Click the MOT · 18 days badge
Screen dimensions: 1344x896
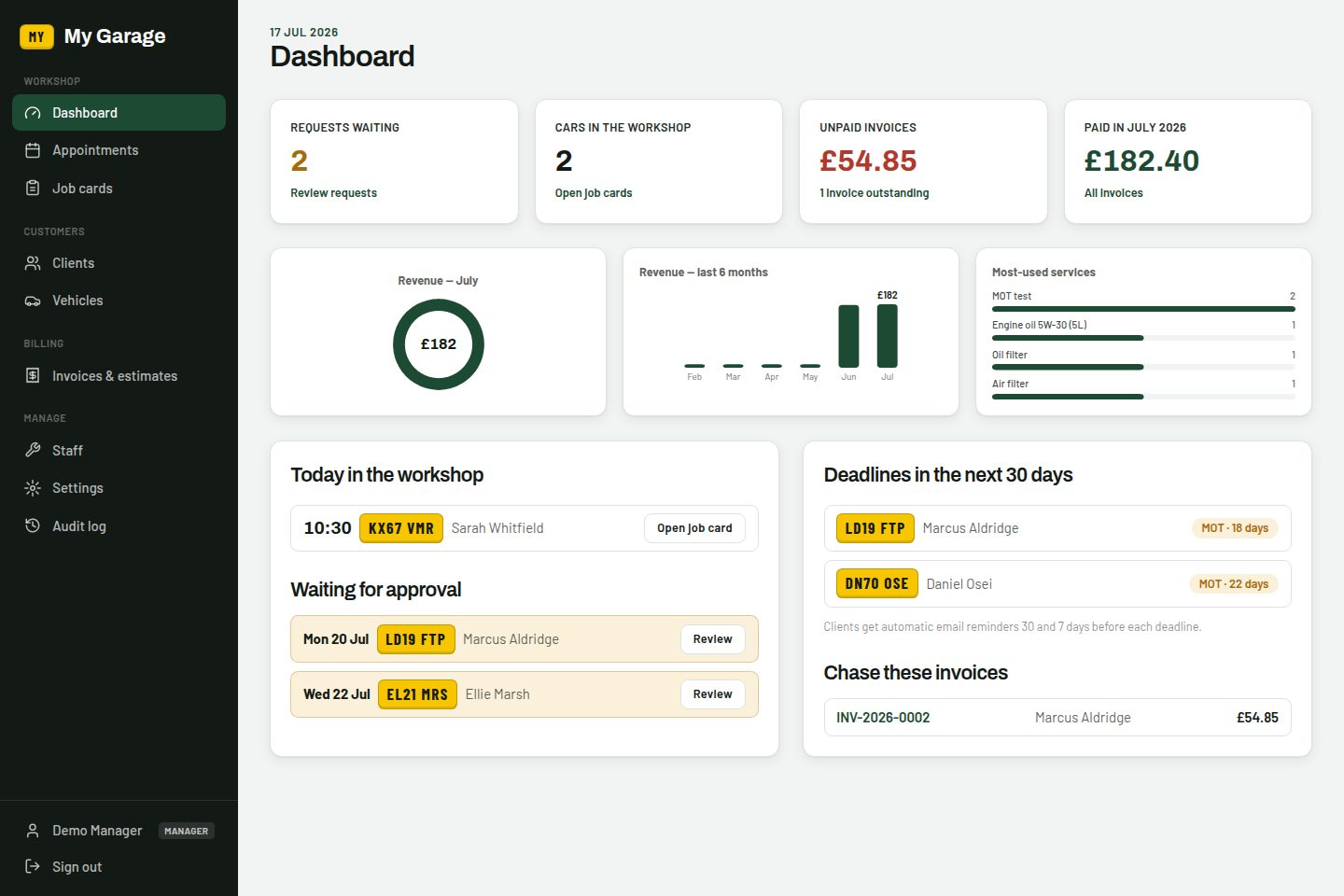(1235, 528)
